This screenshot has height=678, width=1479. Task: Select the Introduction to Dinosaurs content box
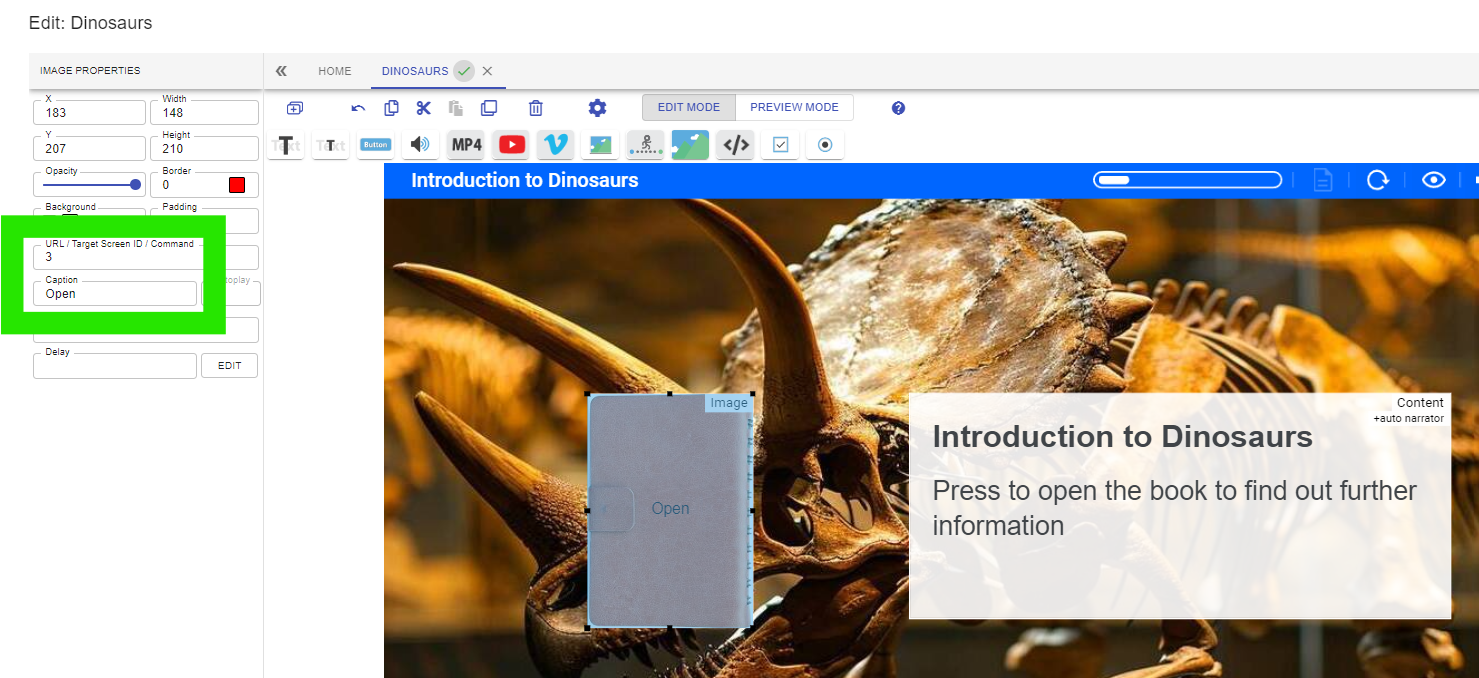(1180, 506)
